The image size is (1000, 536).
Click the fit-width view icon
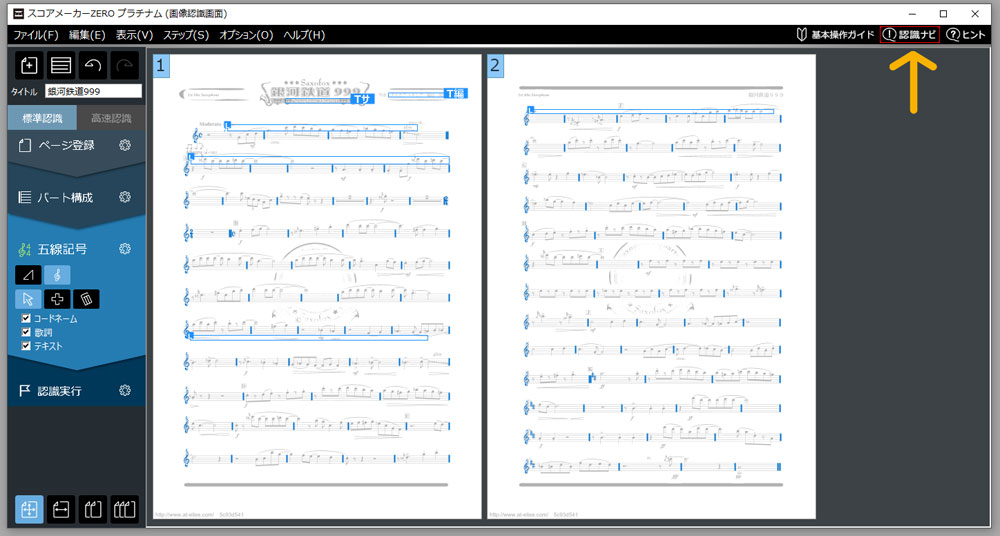point(61,509)
